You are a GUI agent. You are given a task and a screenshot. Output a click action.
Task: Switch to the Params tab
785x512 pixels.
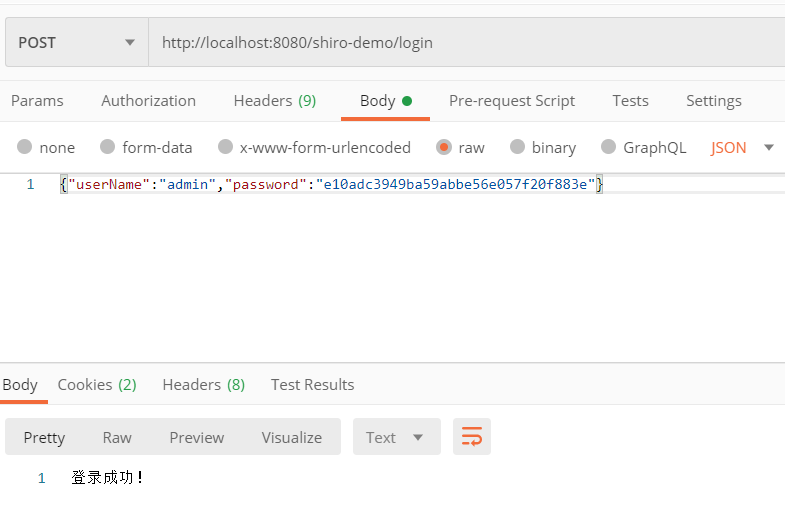coord(37,100)
